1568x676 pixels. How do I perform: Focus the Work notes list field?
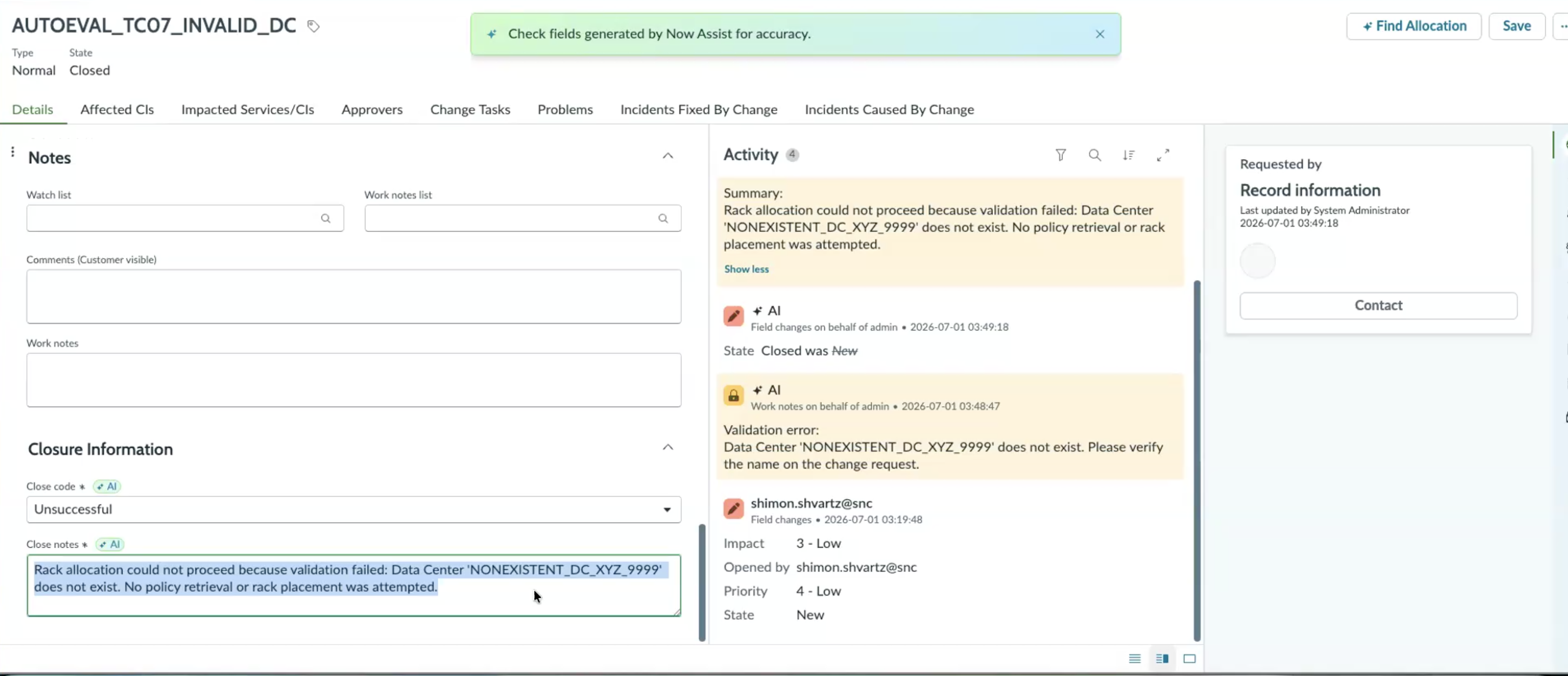tap(522, 218)
